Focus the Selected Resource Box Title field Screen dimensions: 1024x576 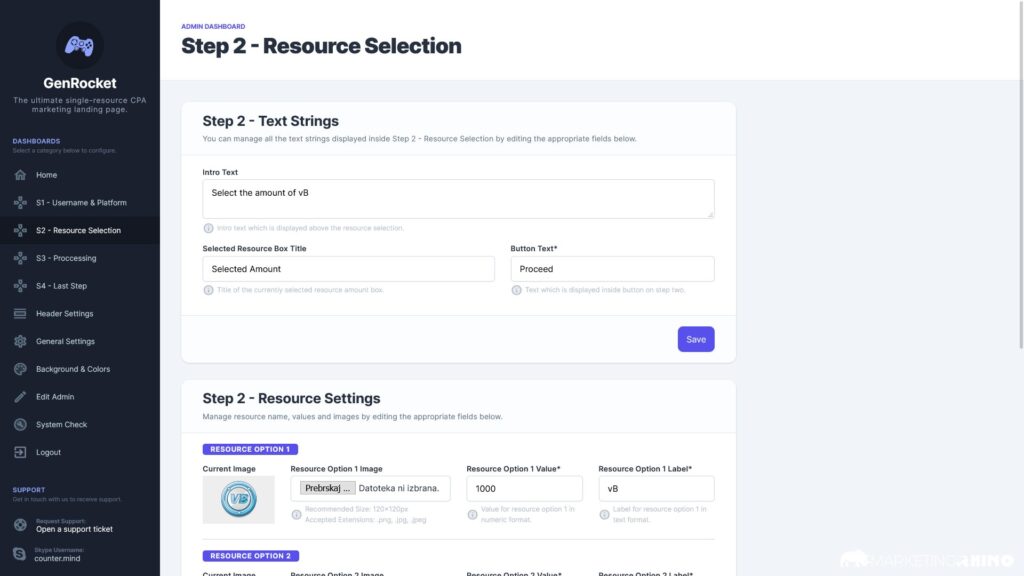tap(348, 269)
